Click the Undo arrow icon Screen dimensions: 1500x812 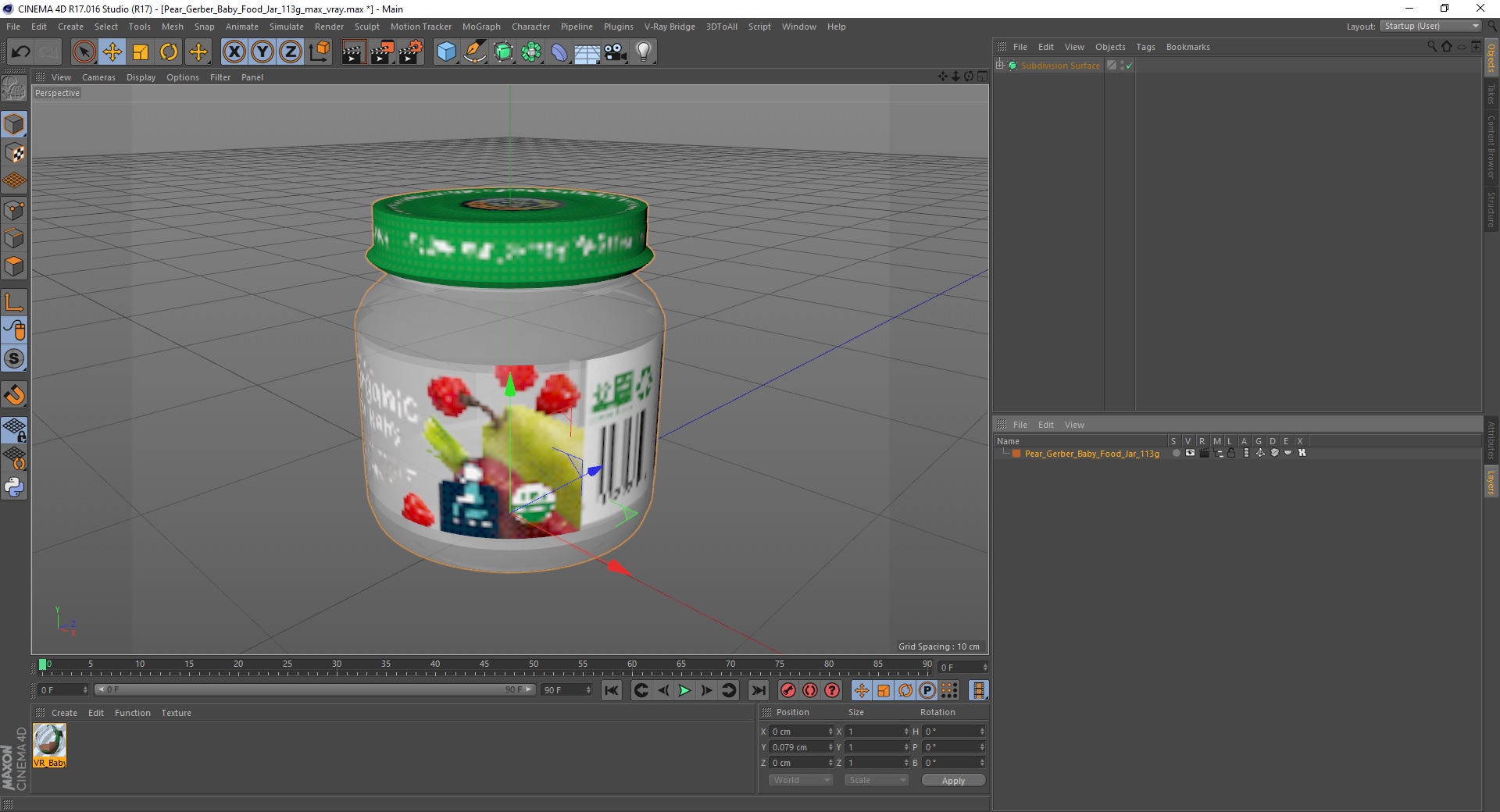pos(20,52)
